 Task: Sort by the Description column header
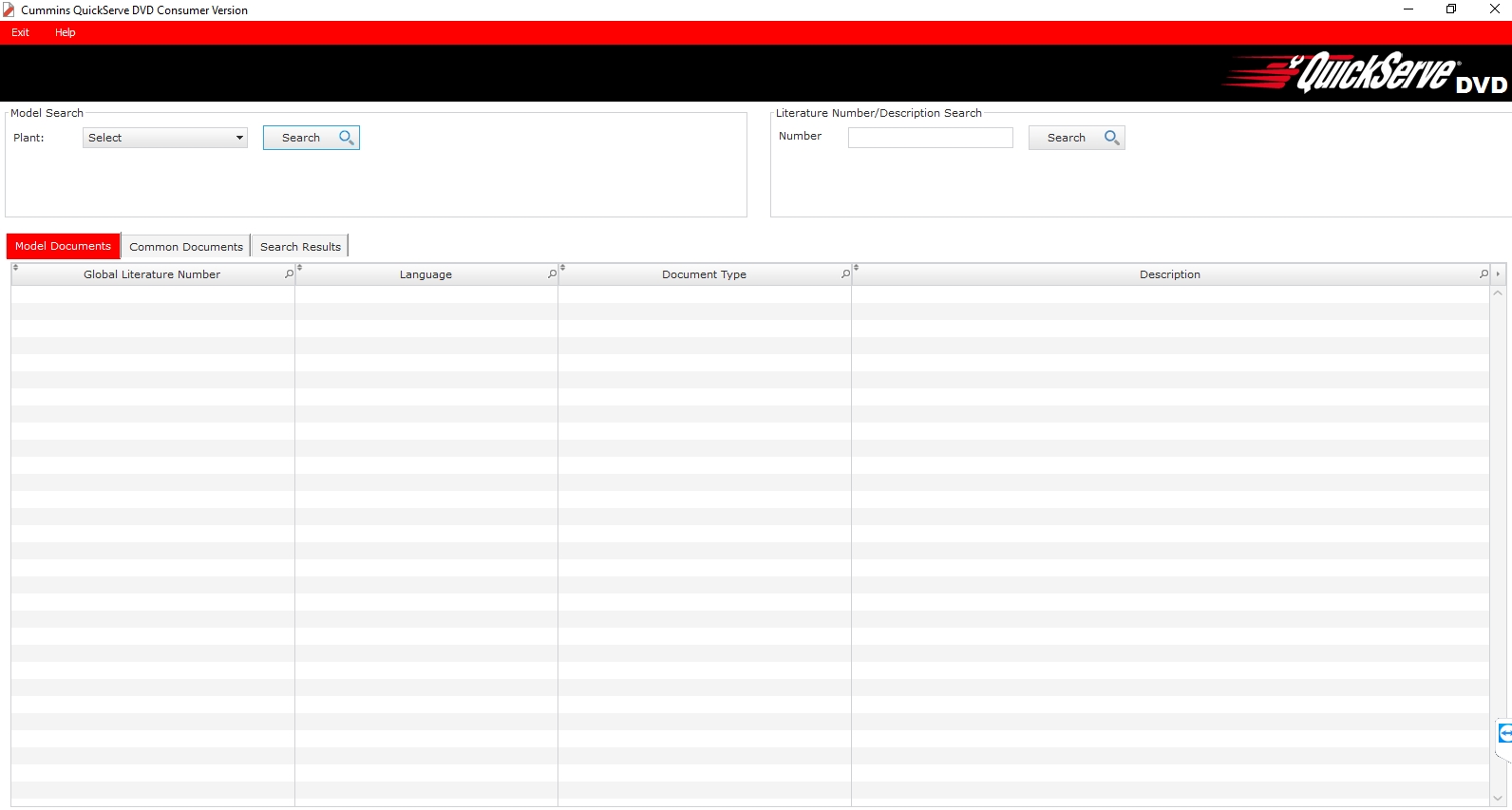[1170, 274]
